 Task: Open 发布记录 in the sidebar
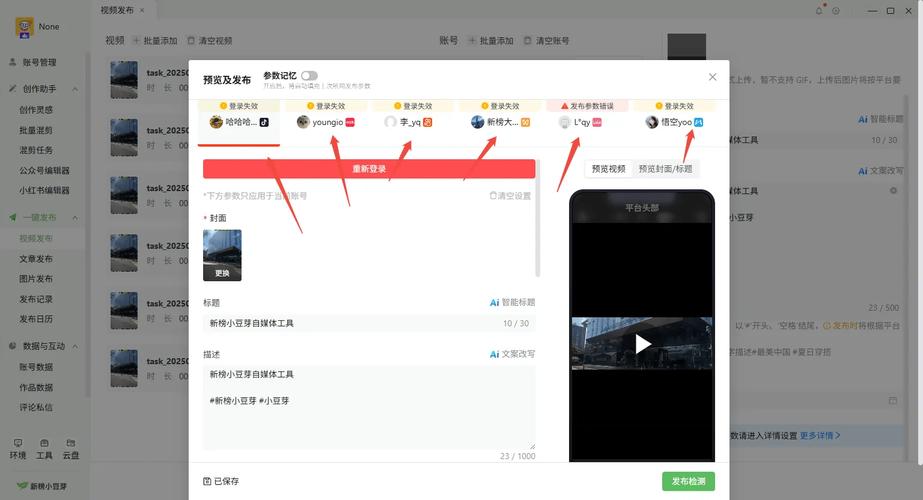(x=36, y=299)
